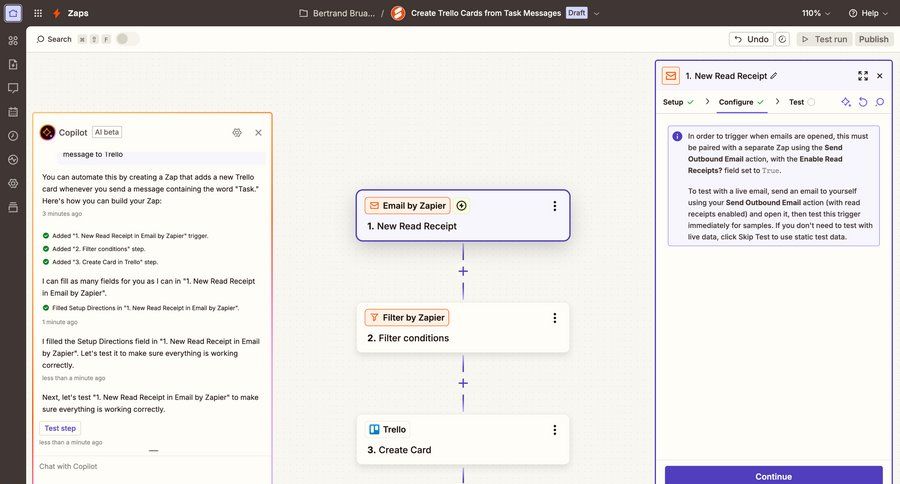This screenshot has height=484, width=900.
Task: Switch to the Configure tab
Action: [x=741, y=102]
